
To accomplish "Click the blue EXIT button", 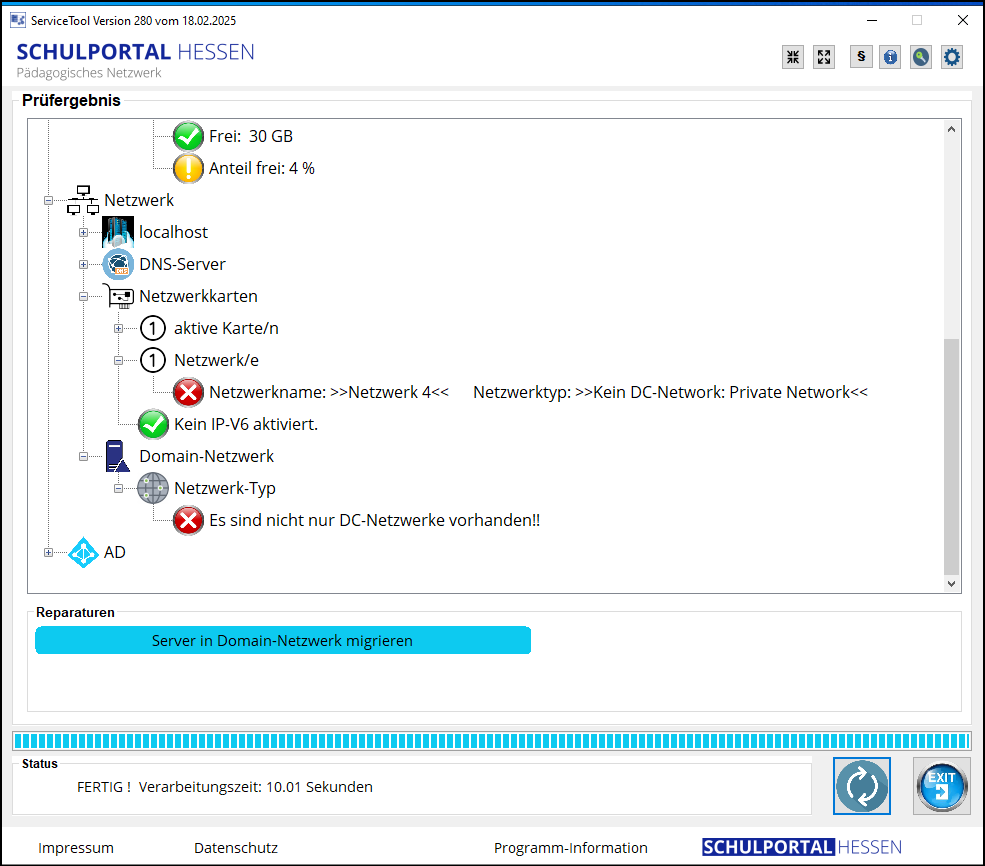I will 942,786.
